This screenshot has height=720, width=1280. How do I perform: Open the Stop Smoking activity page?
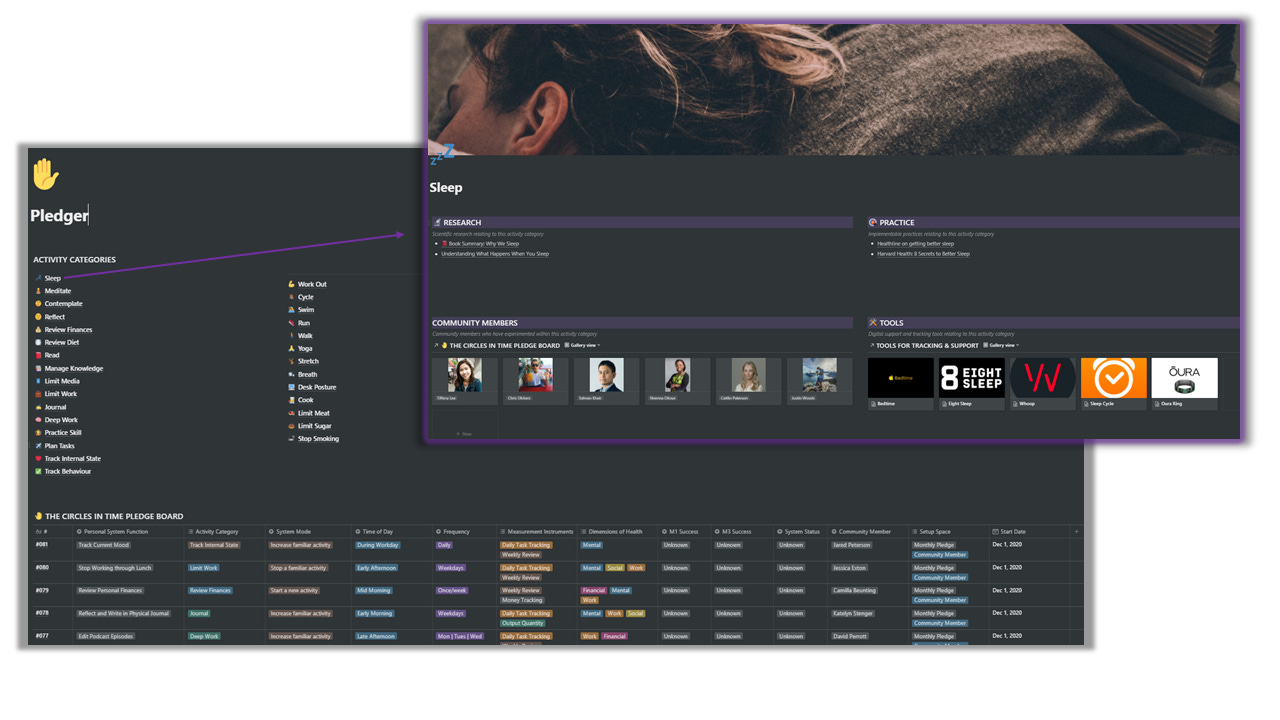click(318, 439)
